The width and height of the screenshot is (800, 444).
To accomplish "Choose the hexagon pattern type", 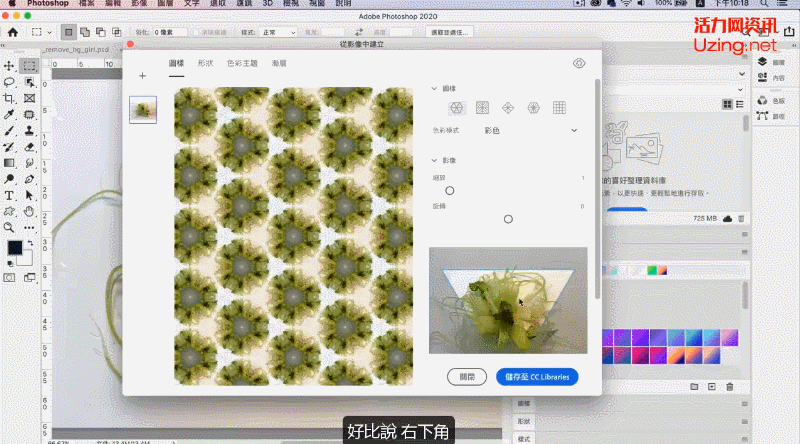I will (457, 108).
